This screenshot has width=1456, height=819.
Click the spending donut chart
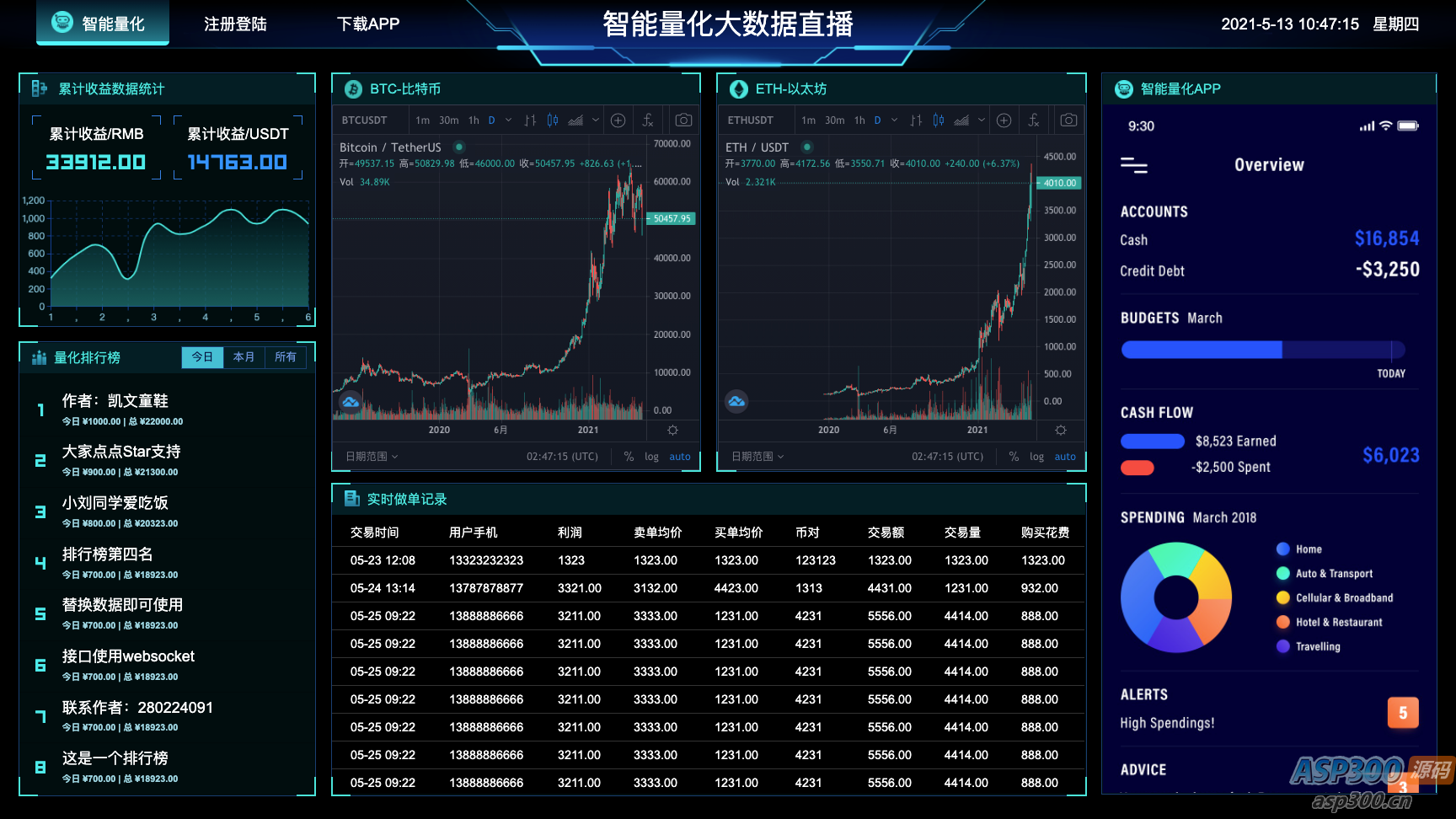coord(1176,597)
